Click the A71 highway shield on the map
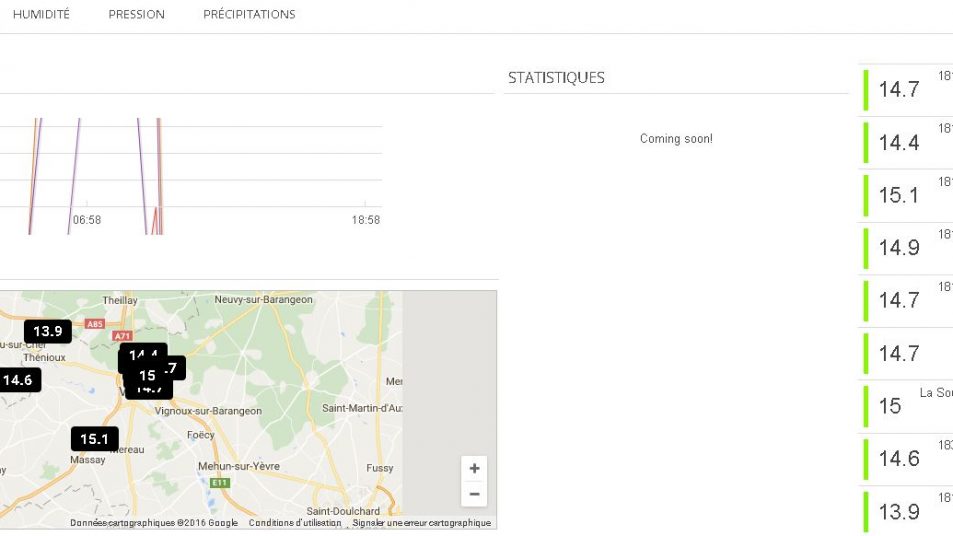The height and width of the screenshot is (536, 953). (x=123, y=336)
